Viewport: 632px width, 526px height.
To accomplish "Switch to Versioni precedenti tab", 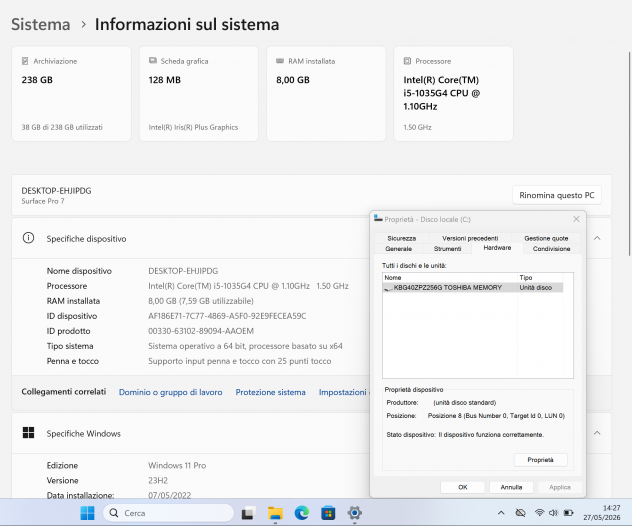I will click(x=470, y=238).
